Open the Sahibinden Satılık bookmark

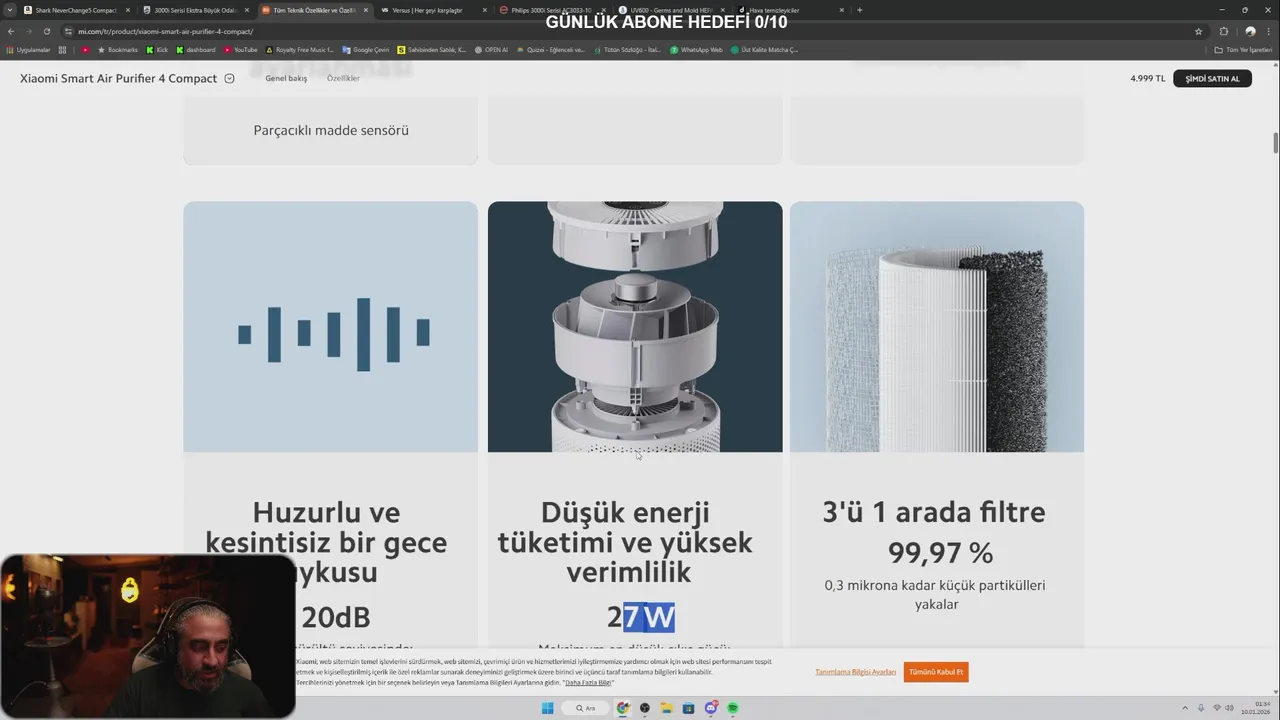point(431,49)
